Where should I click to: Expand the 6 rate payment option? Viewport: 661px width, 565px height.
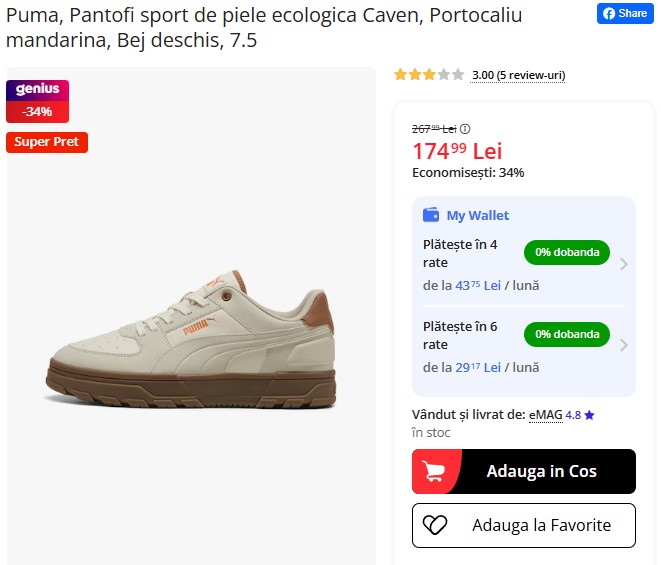point(623,346)
